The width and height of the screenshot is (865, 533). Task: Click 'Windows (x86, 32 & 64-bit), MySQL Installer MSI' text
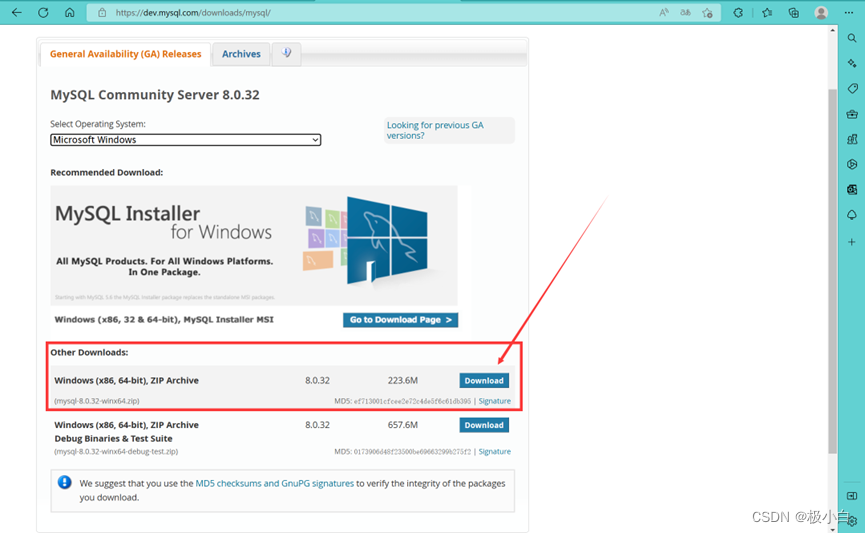pyautogui.click(x=164, y=319)
